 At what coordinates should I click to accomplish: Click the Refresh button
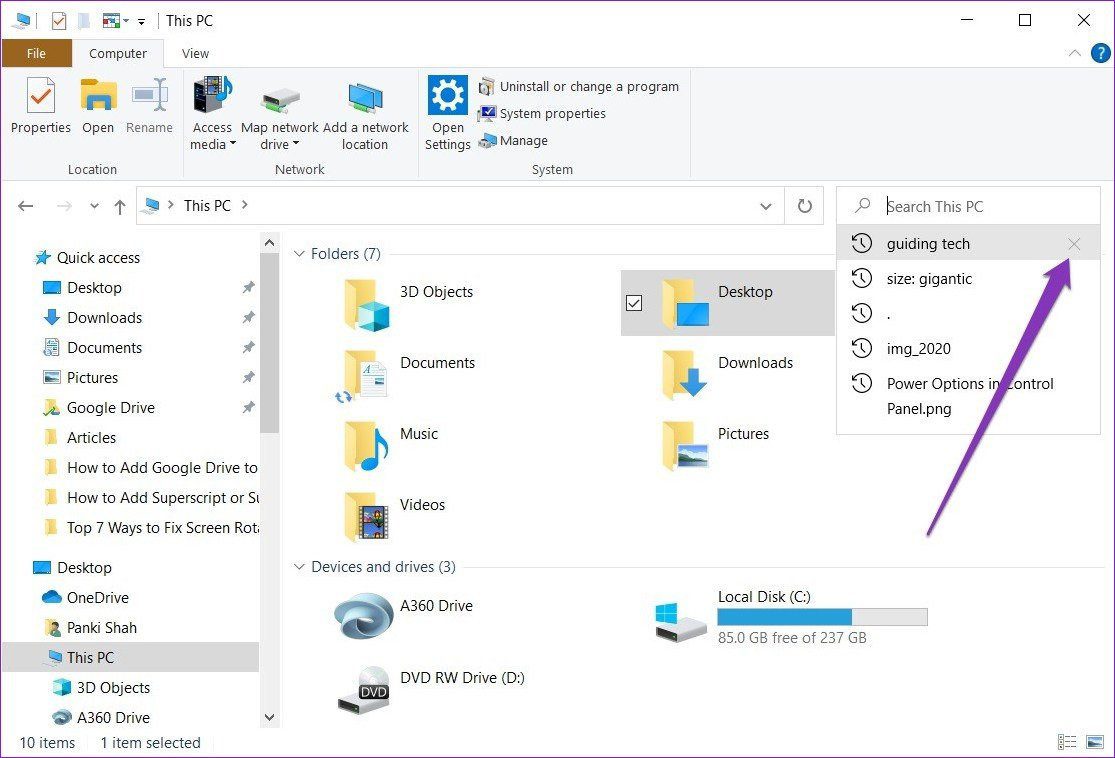tap(805, 205)
